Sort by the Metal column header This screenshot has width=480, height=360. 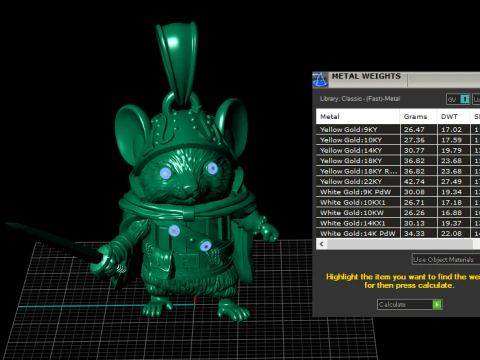coord(358,116)
